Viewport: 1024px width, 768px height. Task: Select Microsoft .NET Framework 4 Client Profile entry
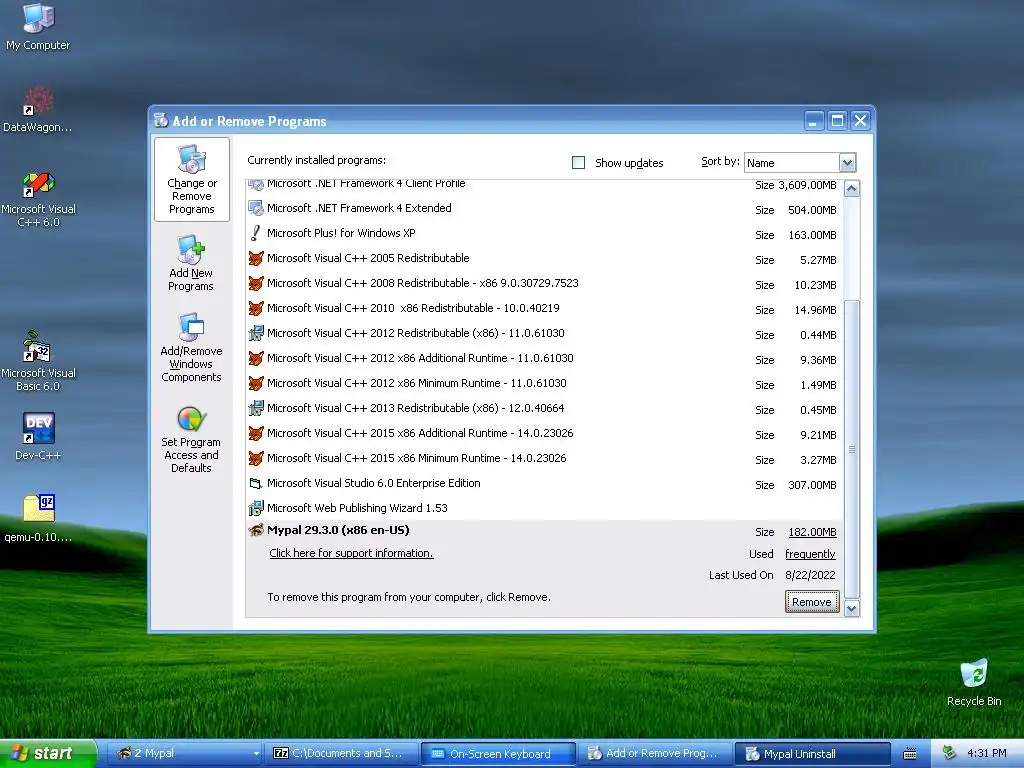(544, 186)
